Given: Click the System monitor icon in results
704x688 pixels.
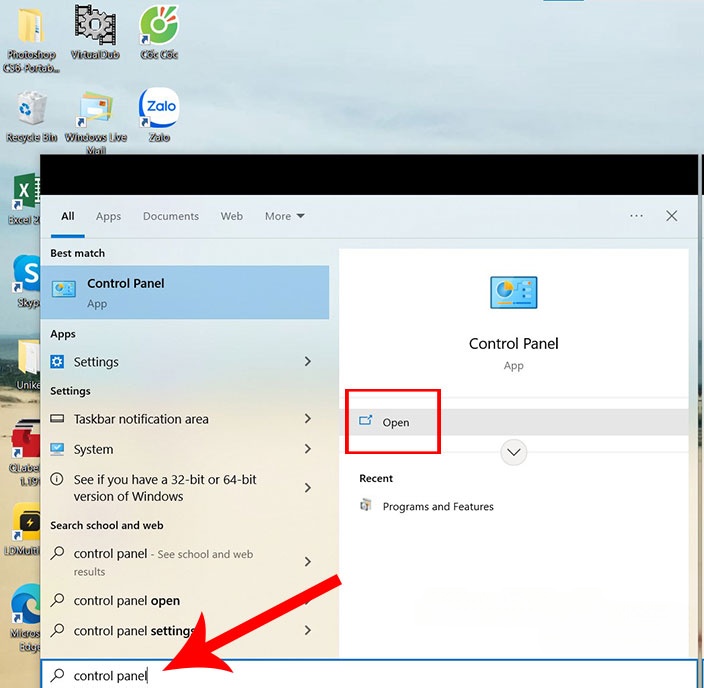Looking at the screenshot, I should point(57,449).
